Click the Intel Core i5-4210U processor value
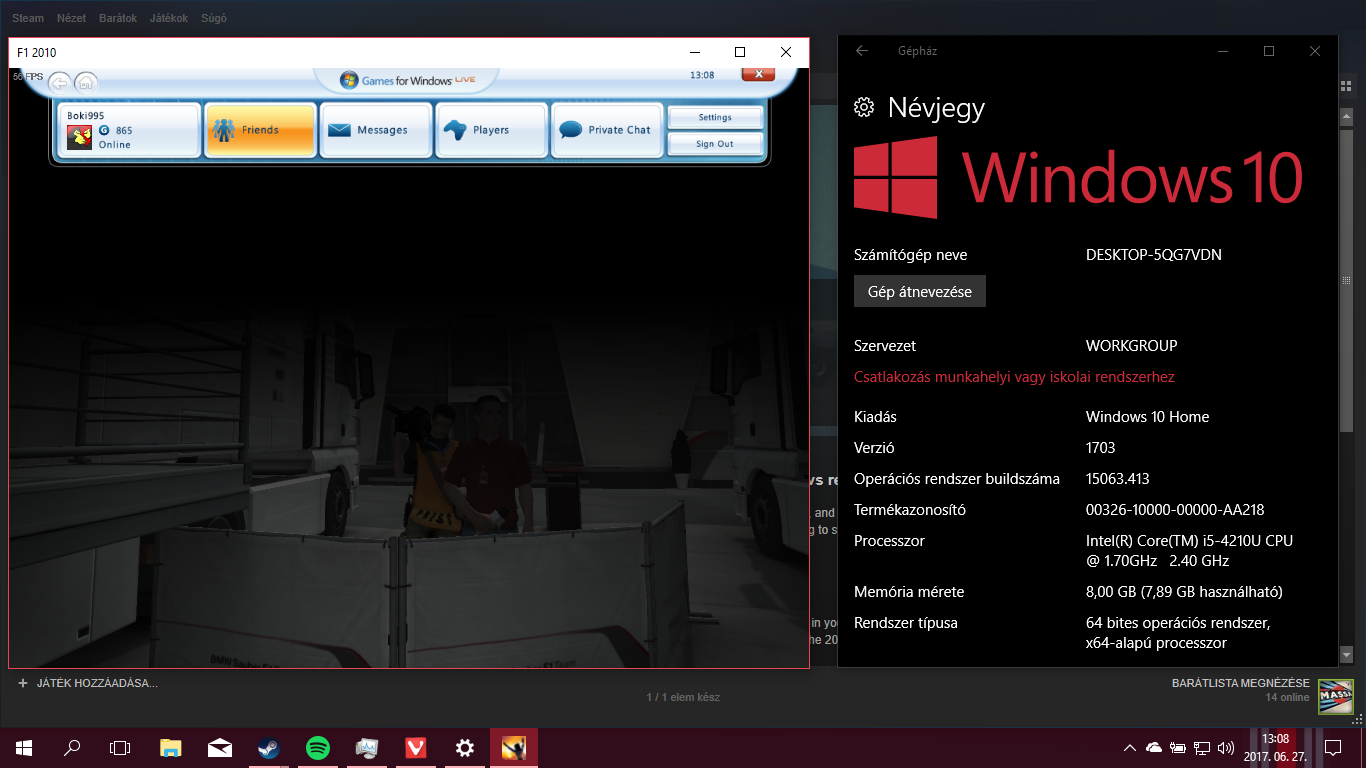The height and width of the screenshot is (768, 1366). tap(1189, 551)
